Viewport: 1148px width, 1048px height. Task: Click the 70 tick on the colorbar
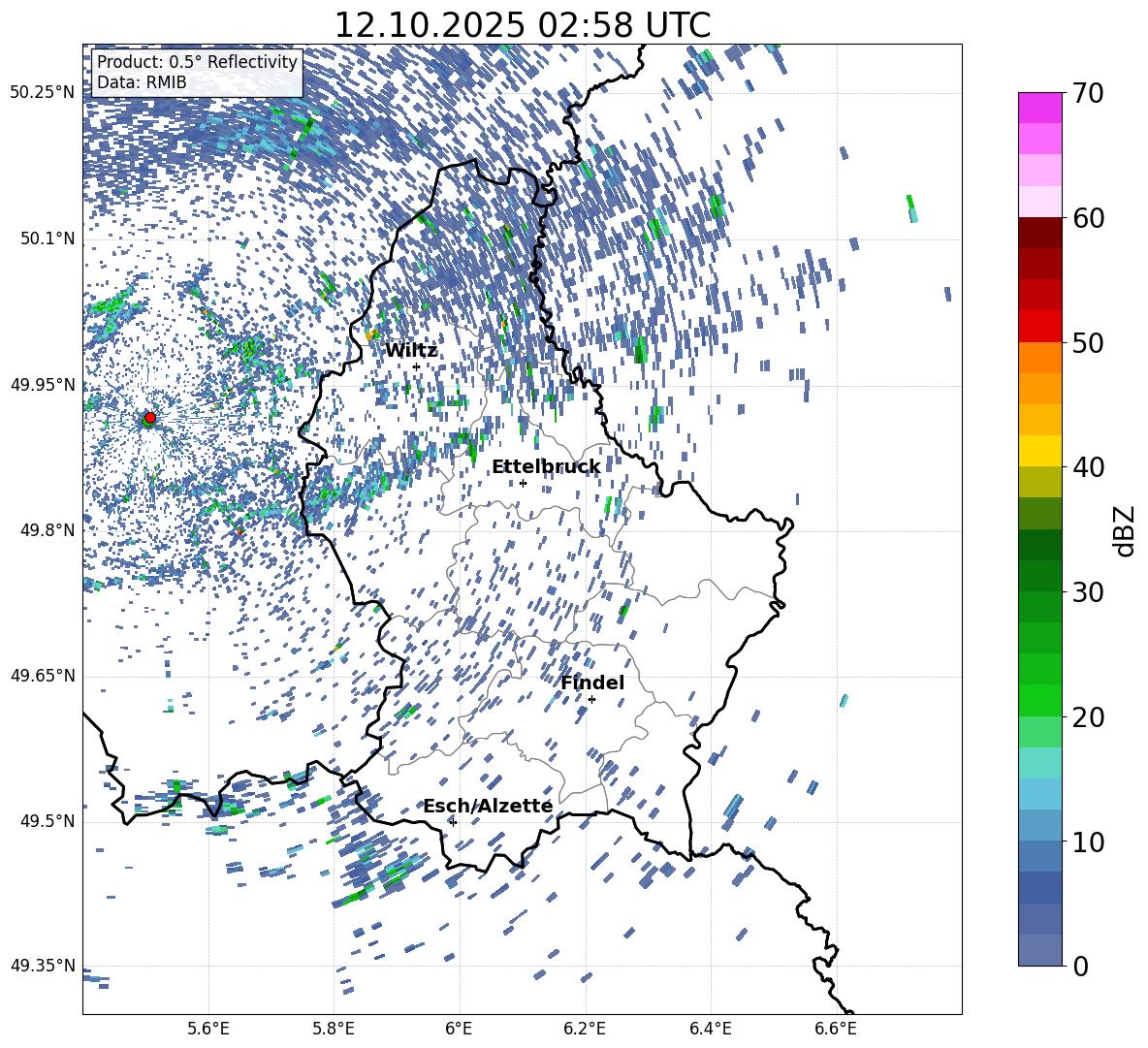1088,94
